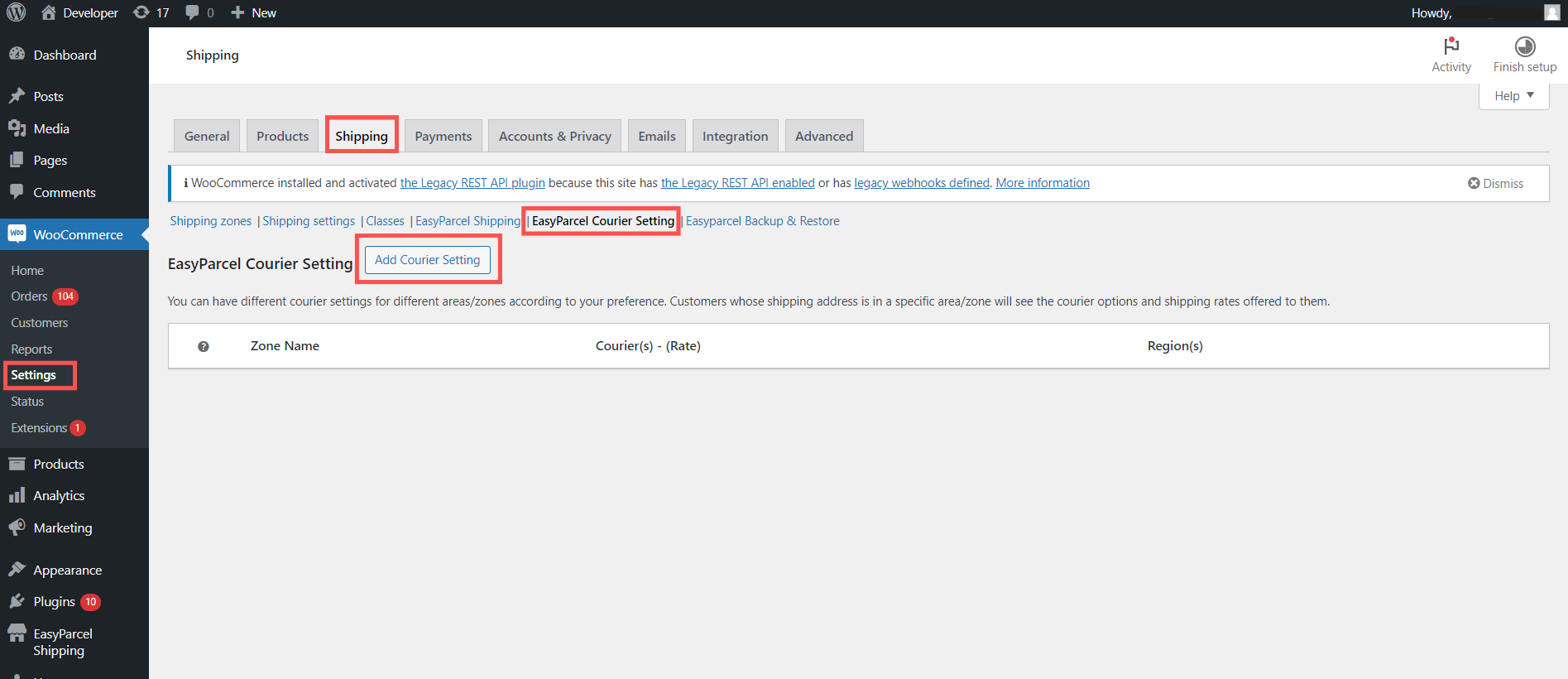Open the Developer site home icon
Viewport: 1568px width, 679px height.
click(49, 12)
